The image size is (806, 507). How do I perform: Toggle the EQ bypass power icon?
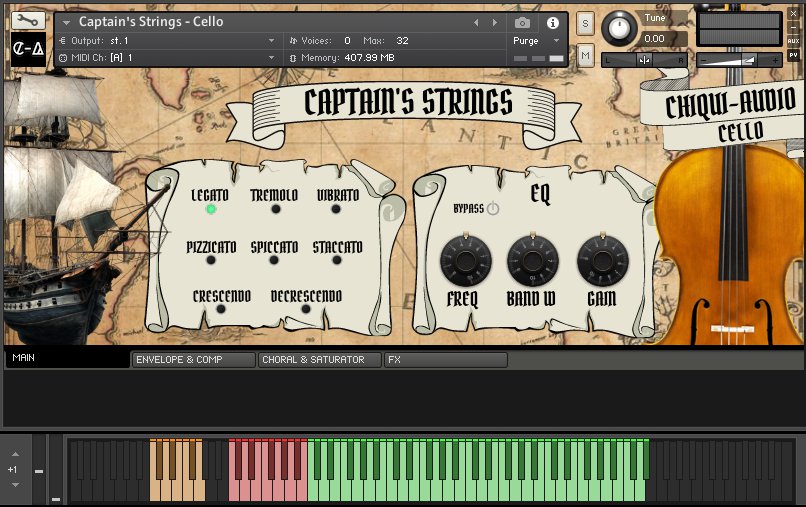tap(493, 209)
